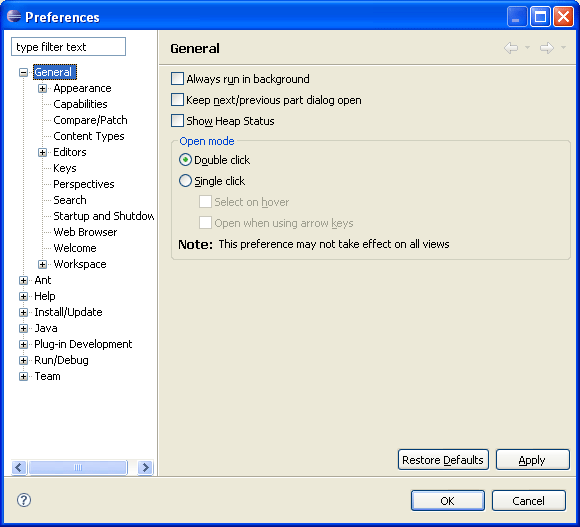Expand the Ant node
Viewport: 580px width, 527px height.
tap(23, 280)
